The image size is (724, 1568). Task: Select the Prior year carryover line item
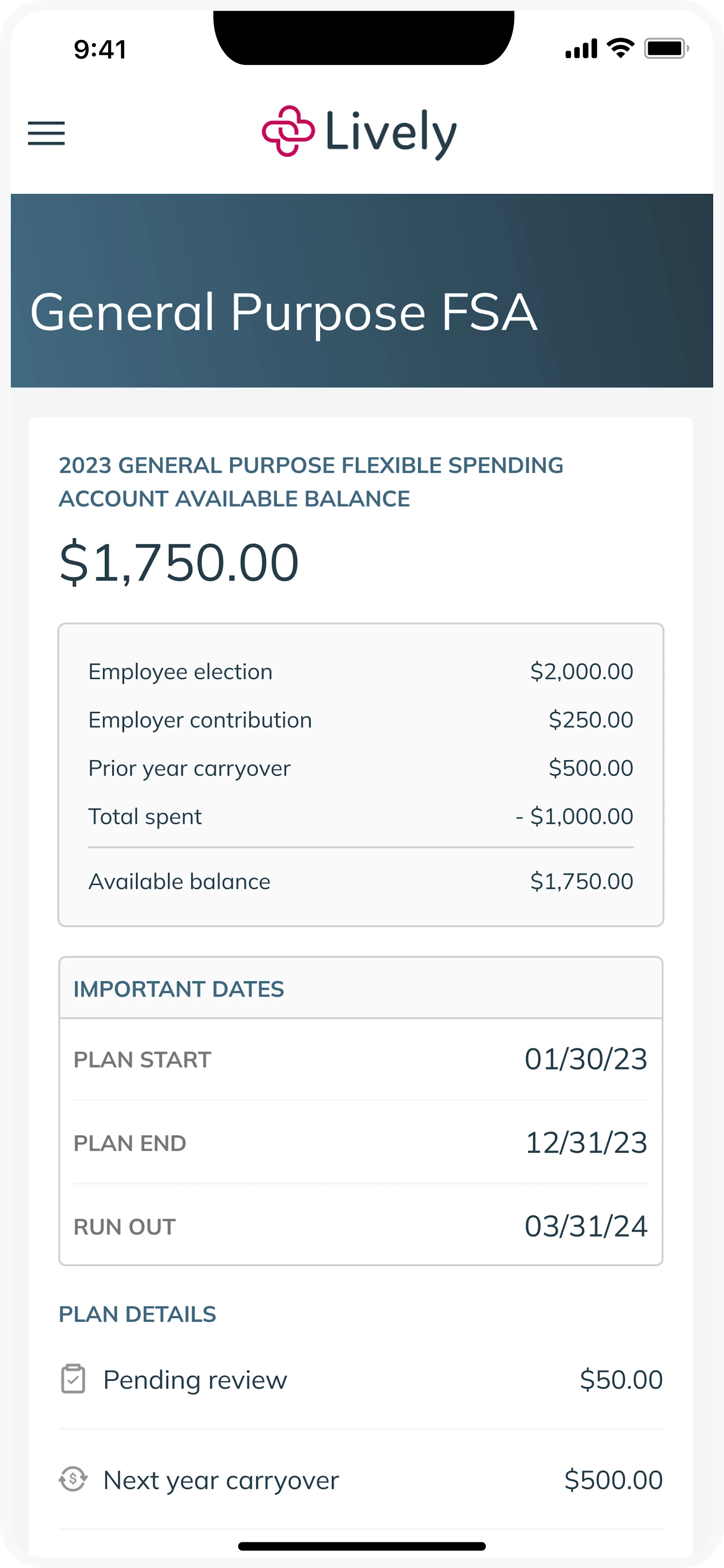tap(360, 768)
